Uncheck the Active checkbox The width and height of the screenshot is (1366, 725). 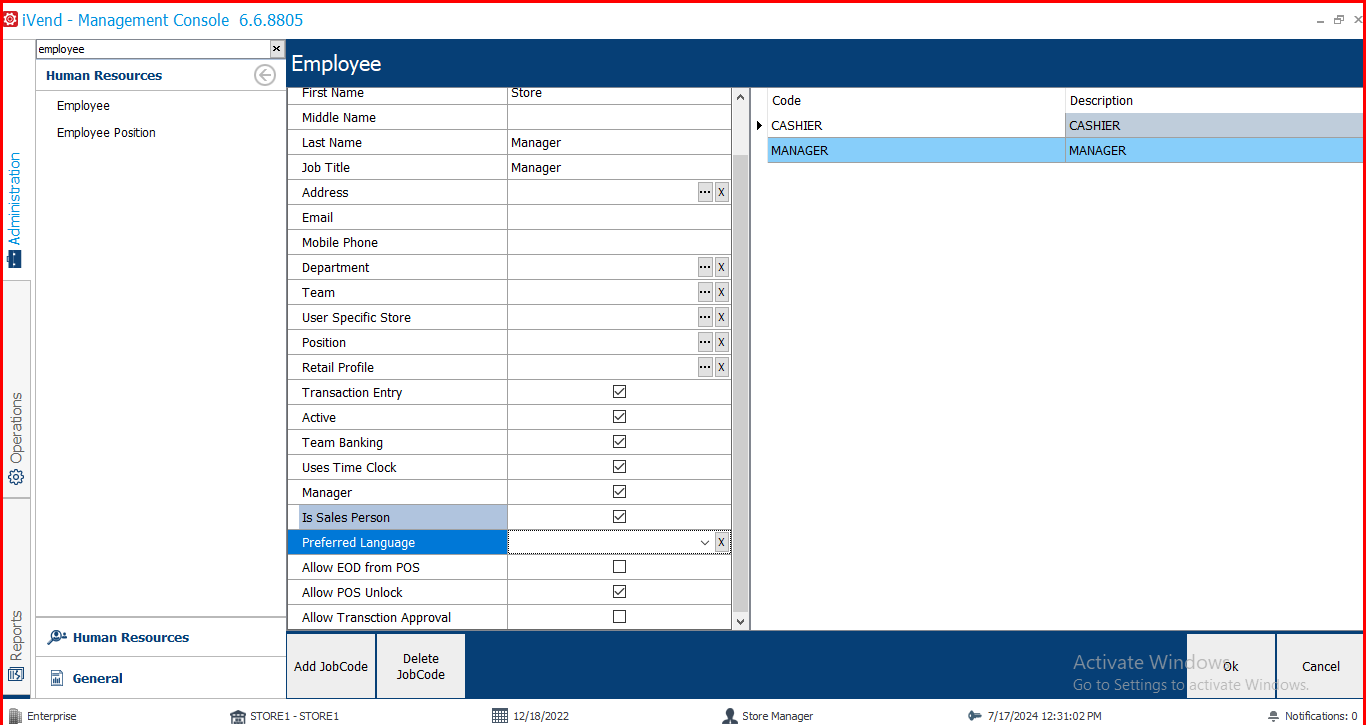tap(619, 417)
